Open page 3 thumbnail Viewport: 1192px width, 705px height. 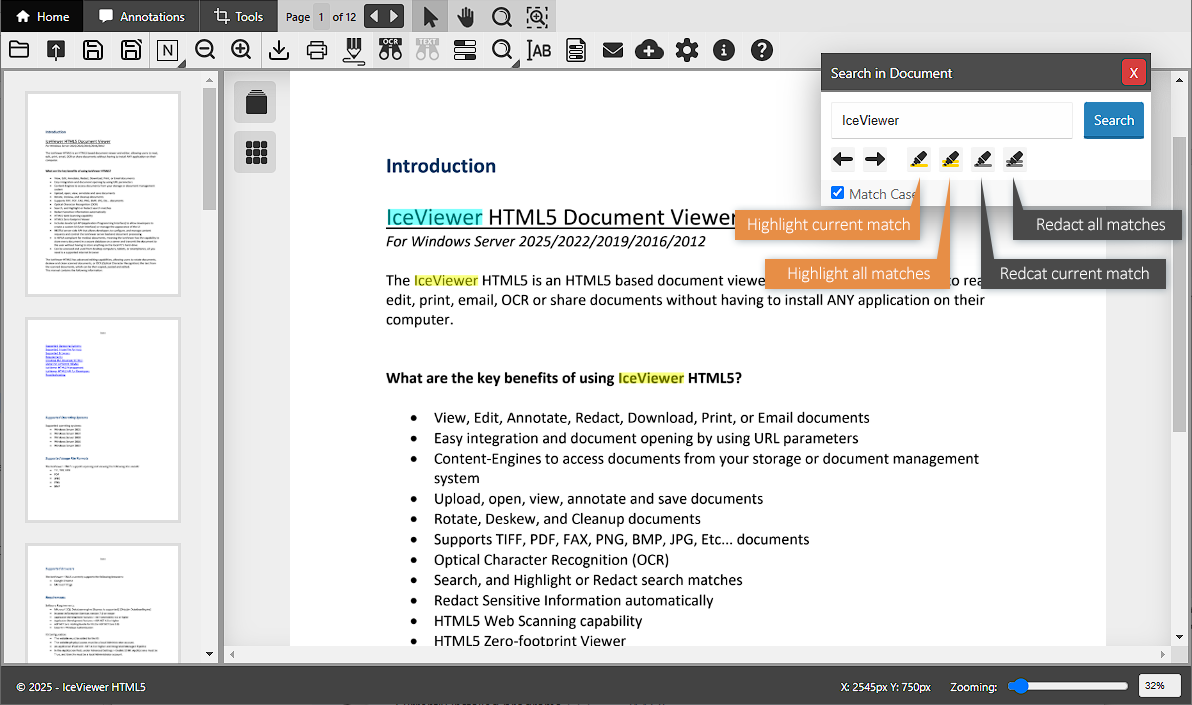(103, 602)
